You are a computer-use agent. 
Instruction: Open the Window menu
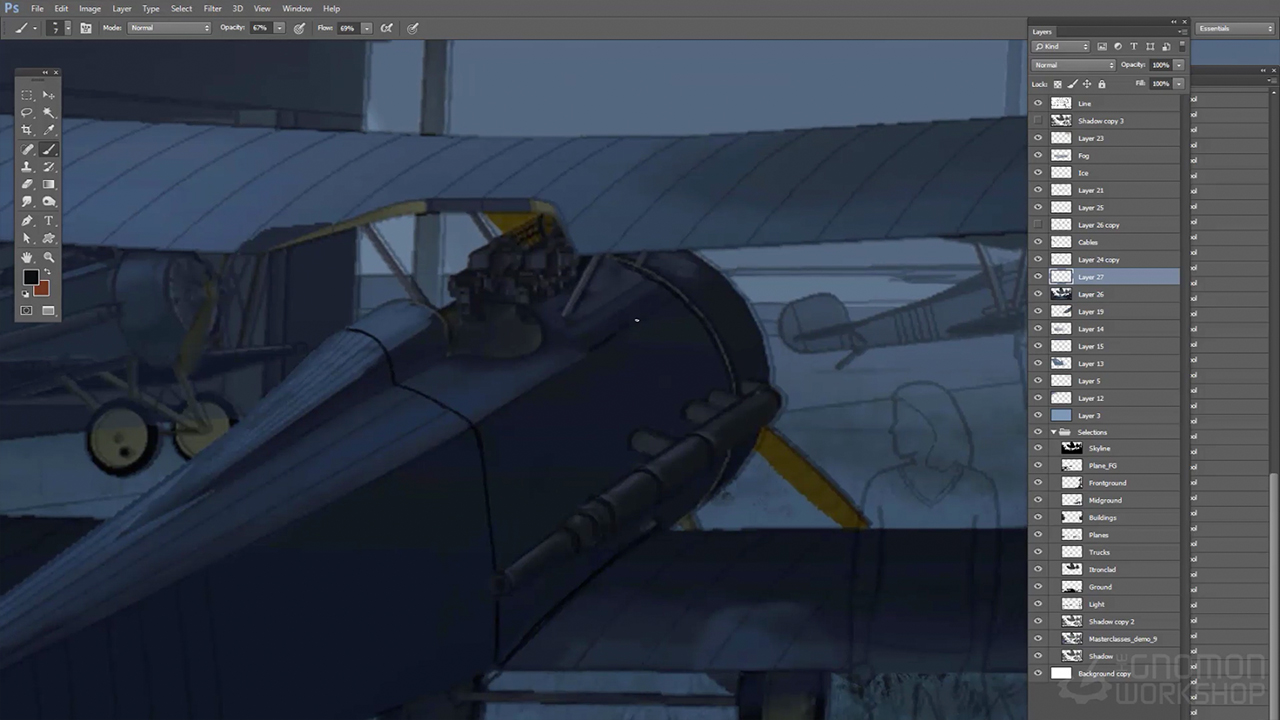tap(296, 9)
